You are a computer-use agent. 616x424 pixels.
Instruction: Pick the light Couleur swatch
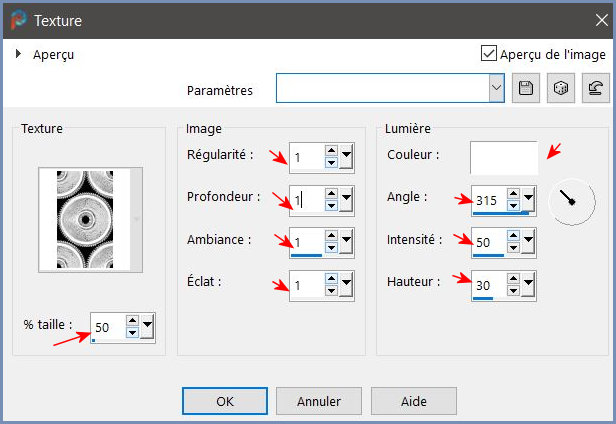pos(503,156)
